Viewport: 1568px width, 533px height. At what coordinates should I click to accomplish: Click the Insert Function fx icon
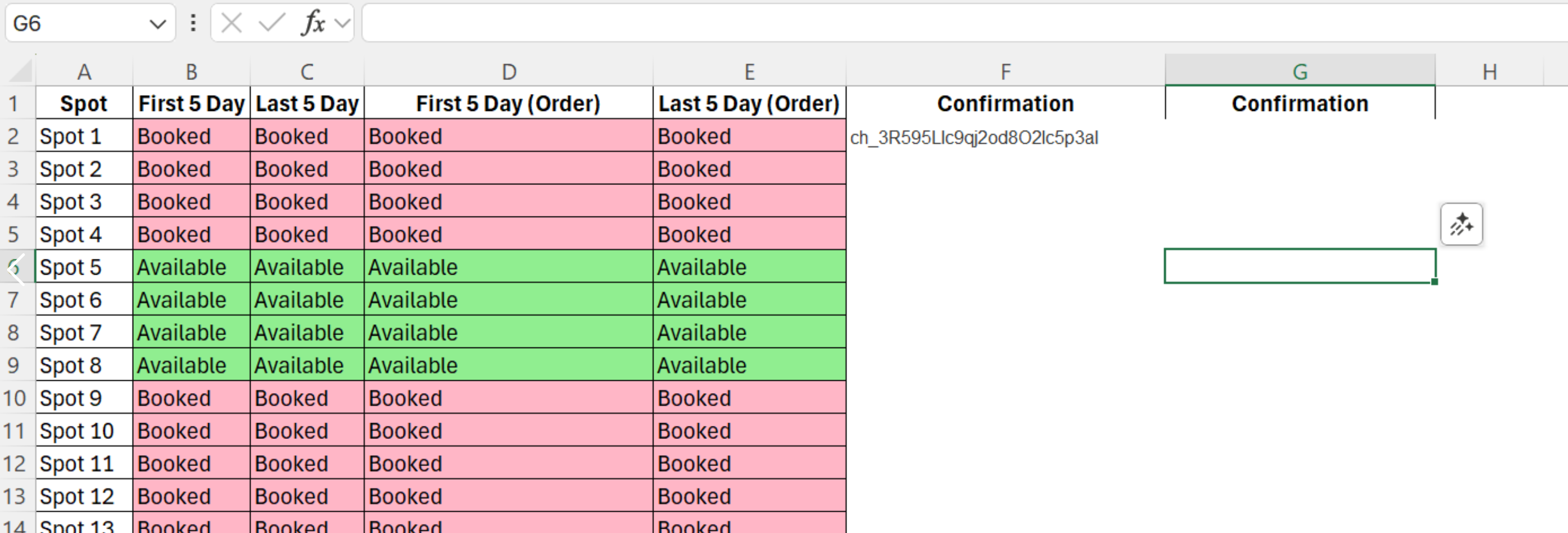click(x=313, y=23)
